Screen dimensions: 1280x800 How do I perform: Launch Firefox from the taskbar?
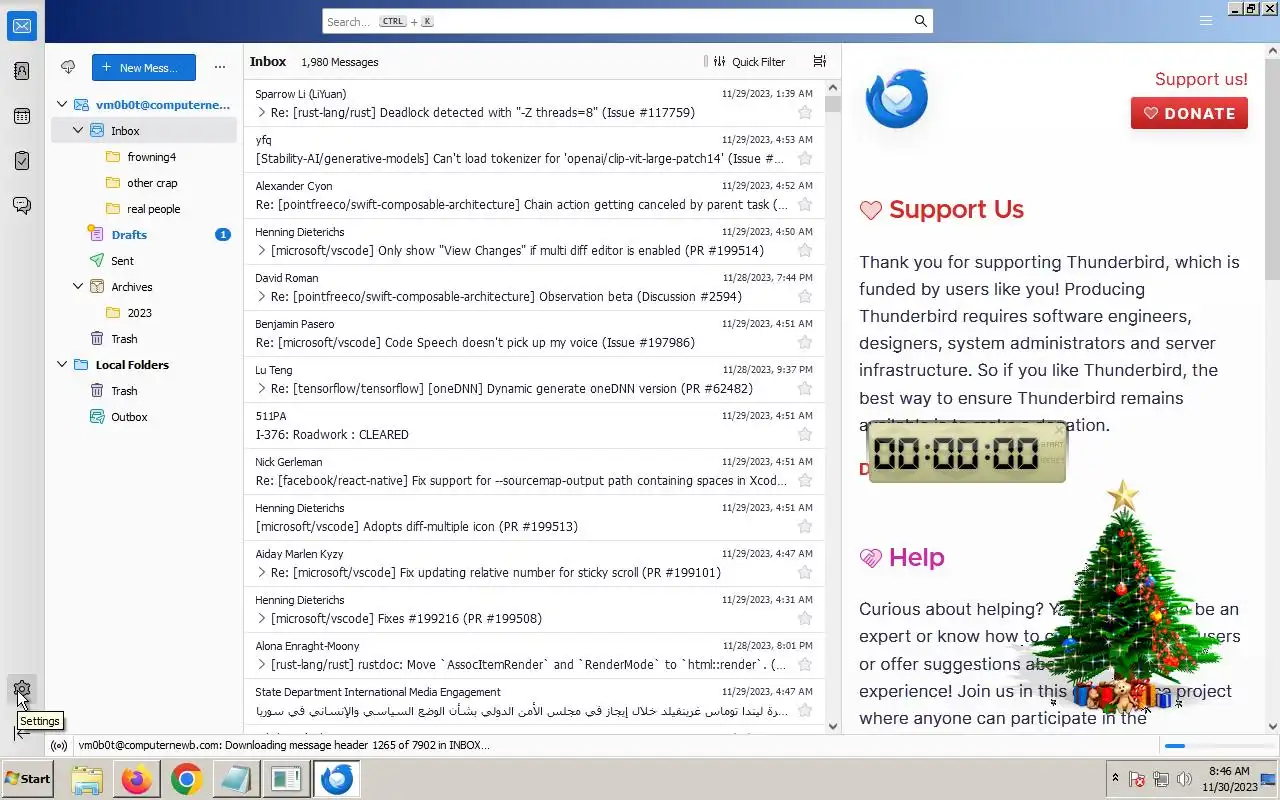[137, 779]
